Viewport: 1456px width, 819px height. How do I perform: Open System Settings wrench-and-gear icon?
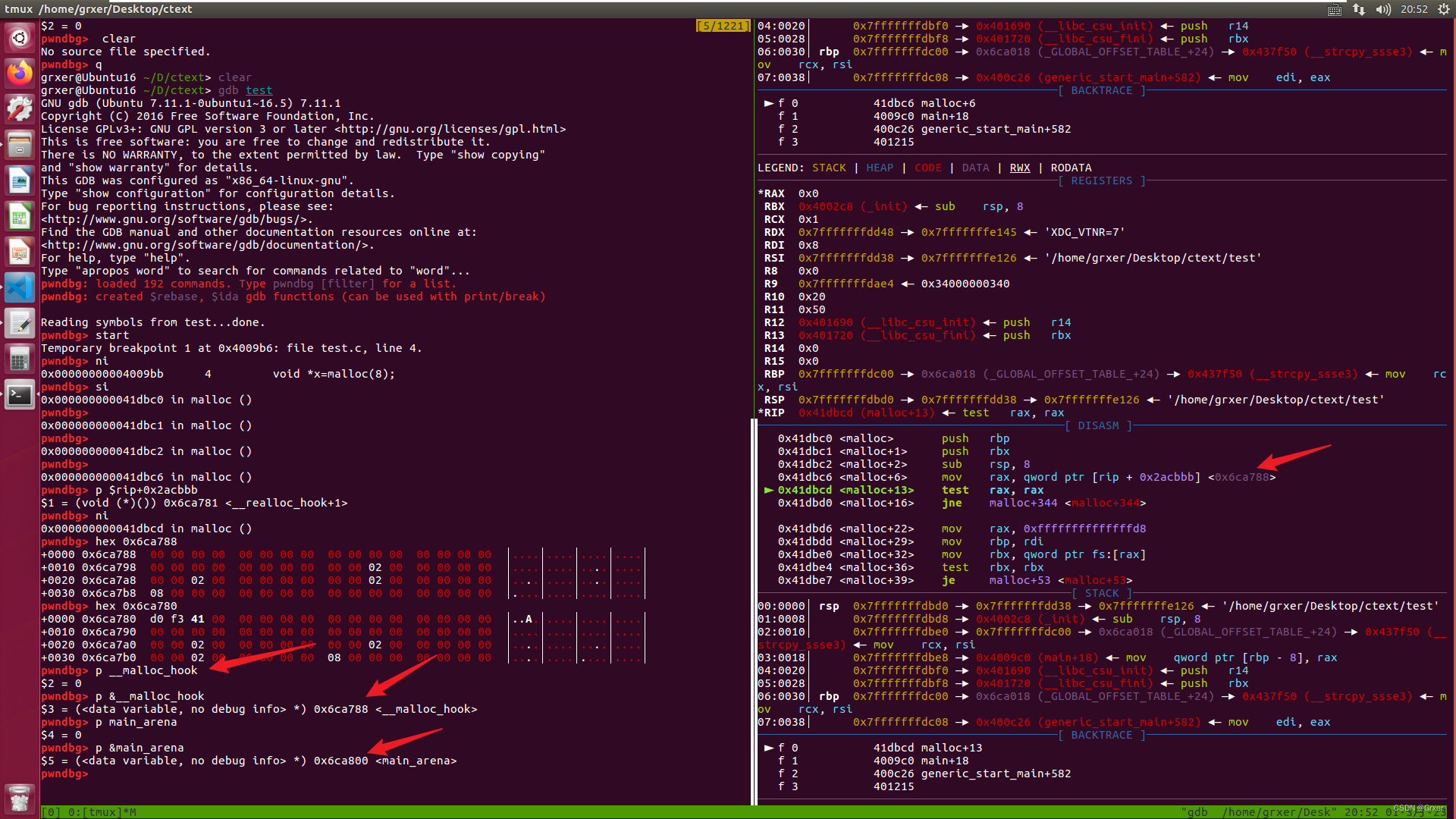pos(20,109)
